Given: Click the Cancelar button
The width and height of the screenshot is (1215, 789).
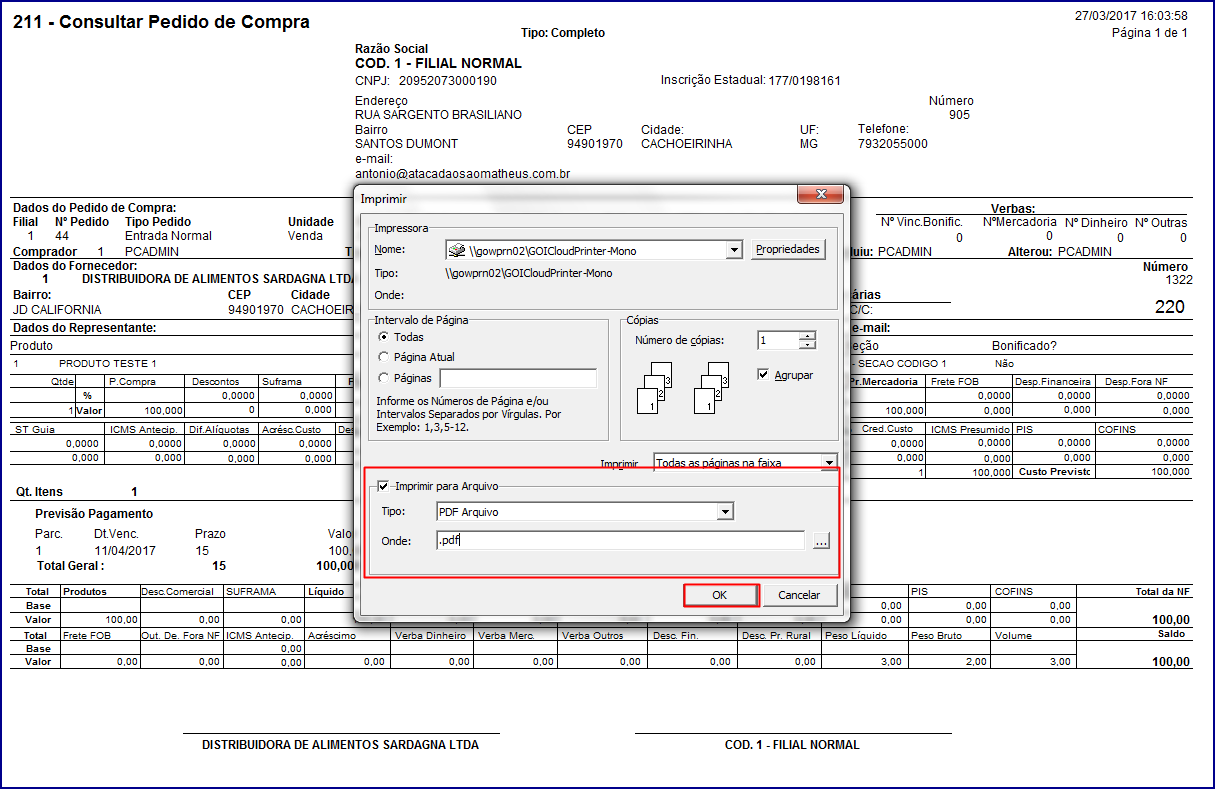Looking at the screenshot, I should coord(799,595).
